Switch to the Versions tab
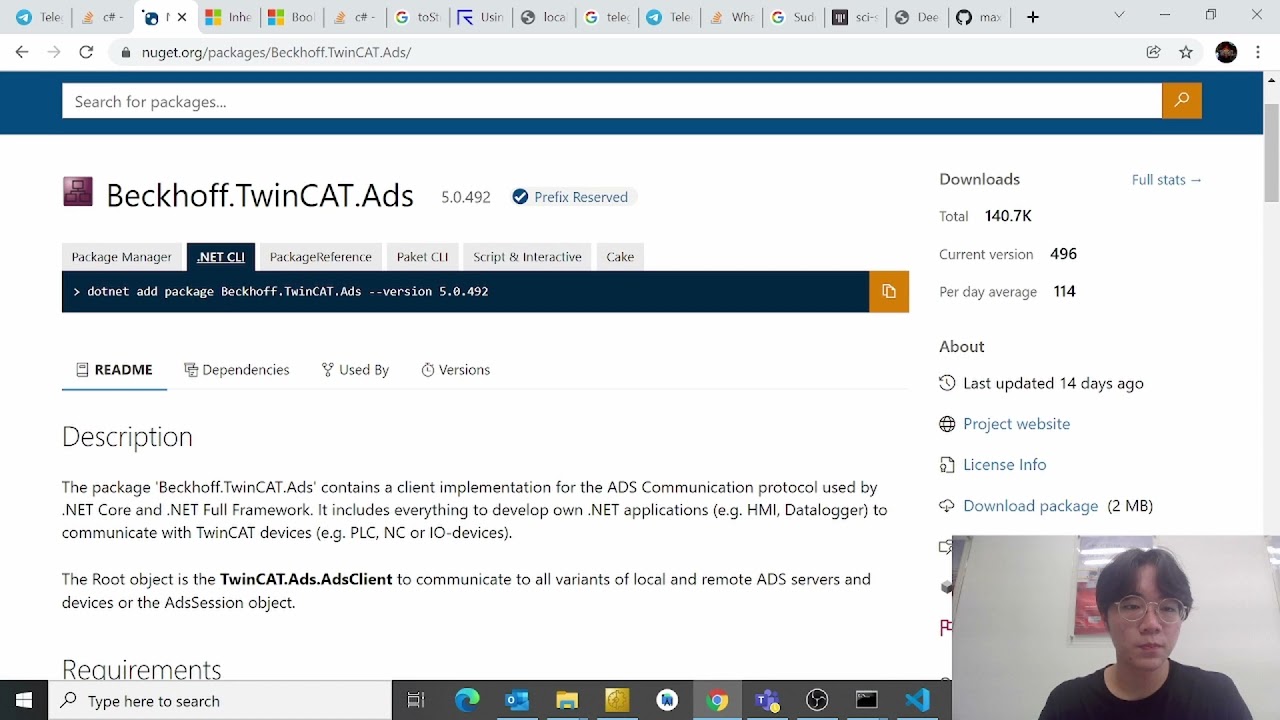Viewport: 1280px width, 720px height. (456, 370)
